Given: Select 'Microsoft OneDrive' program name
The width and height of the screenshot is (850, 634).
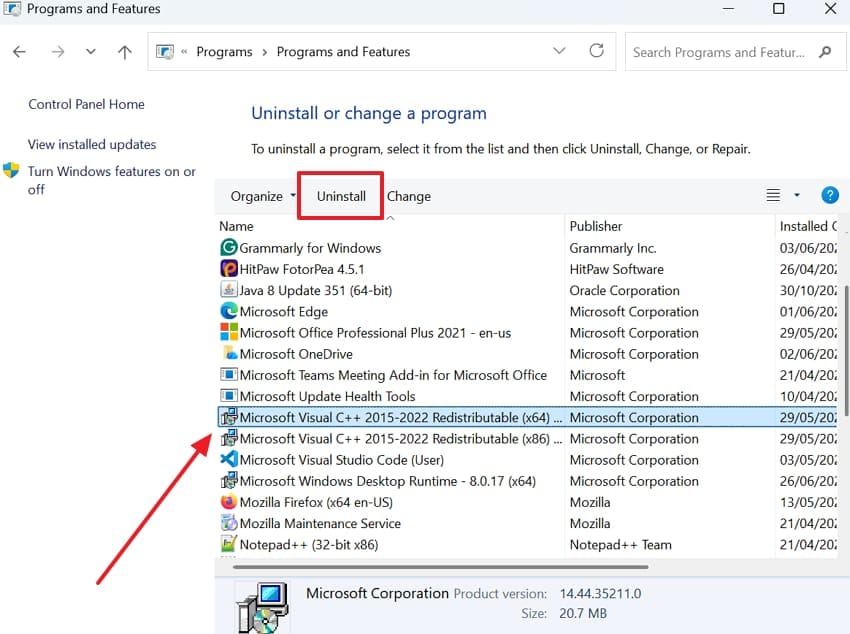Looking at the screenshot, I should click(296, 354).
